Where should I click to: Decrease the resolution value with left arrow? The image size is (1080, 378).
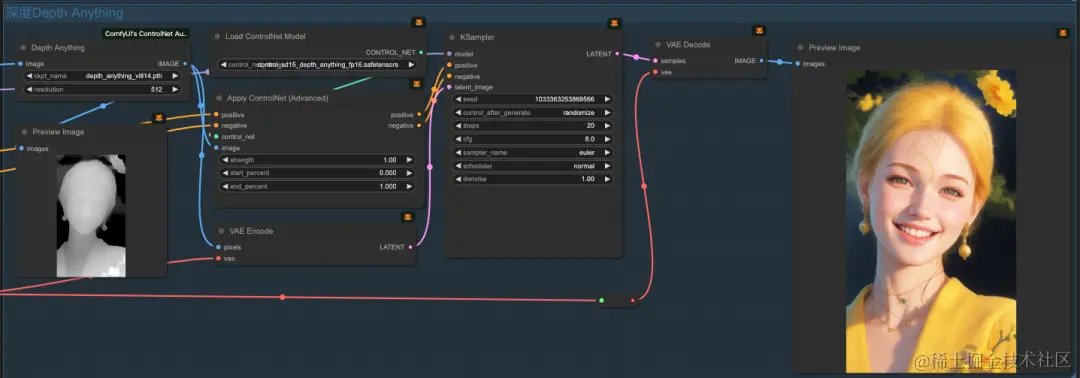coord(30,90)
